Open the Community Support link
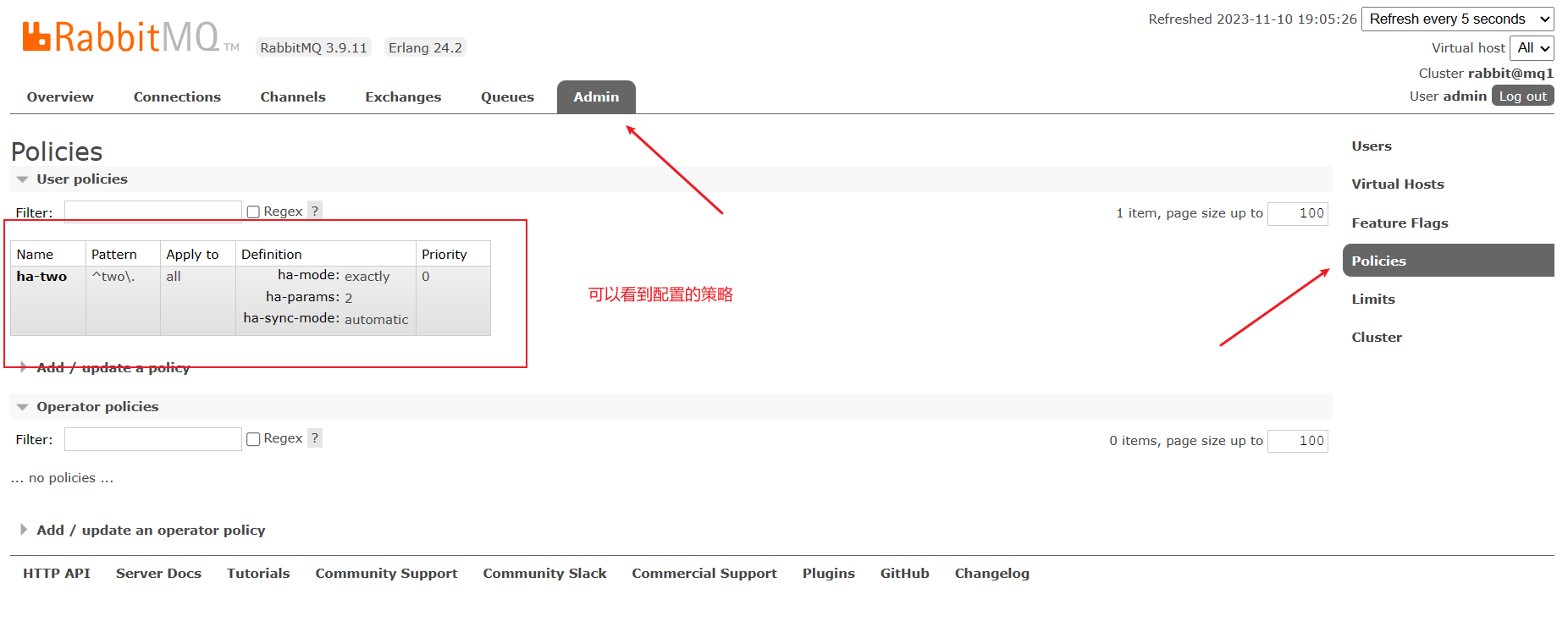This screenshot has width=1568, height=627. (386, 573)
